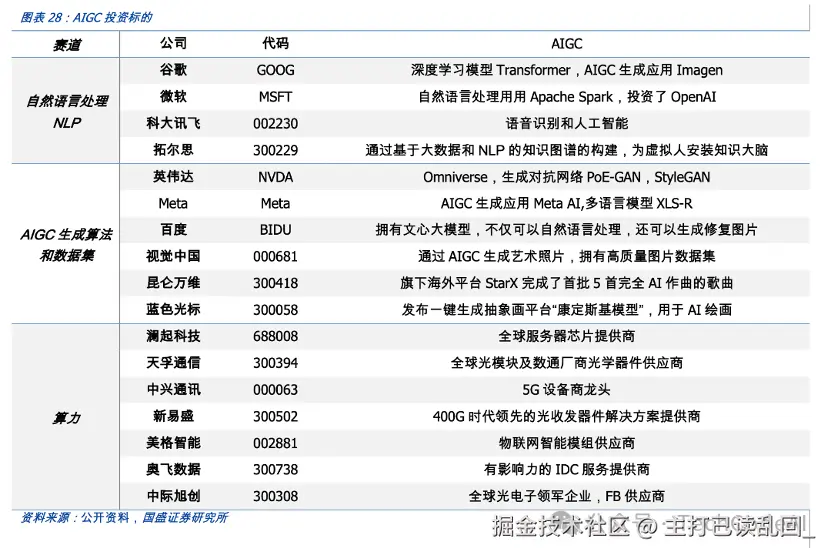The height and width of the screenshot is (556, 832).
Task: Click description about IDC 服务提供商
Action: (x=567, y=470)
